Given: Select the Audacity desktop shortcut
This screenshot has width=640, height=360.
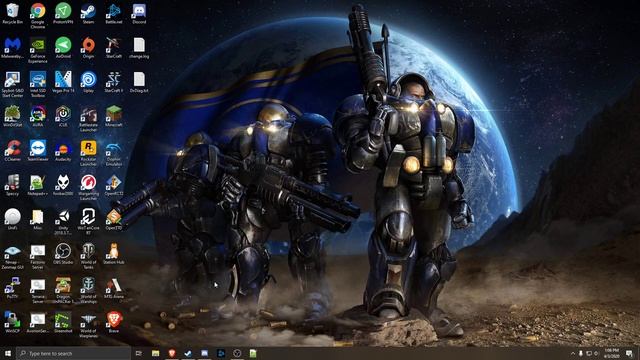Looking at the screenshot, I should point(63,151).
